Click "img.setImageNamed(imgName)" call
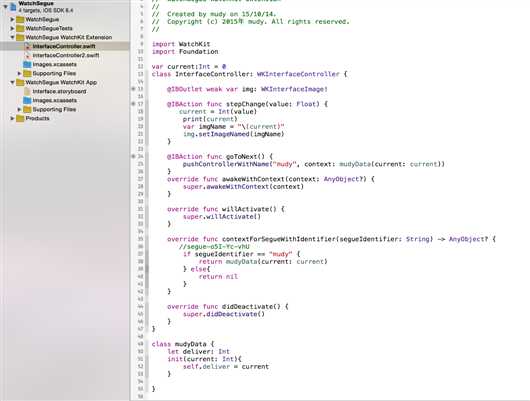The width and height of the screenshot is (530, 401). [234, 134]
